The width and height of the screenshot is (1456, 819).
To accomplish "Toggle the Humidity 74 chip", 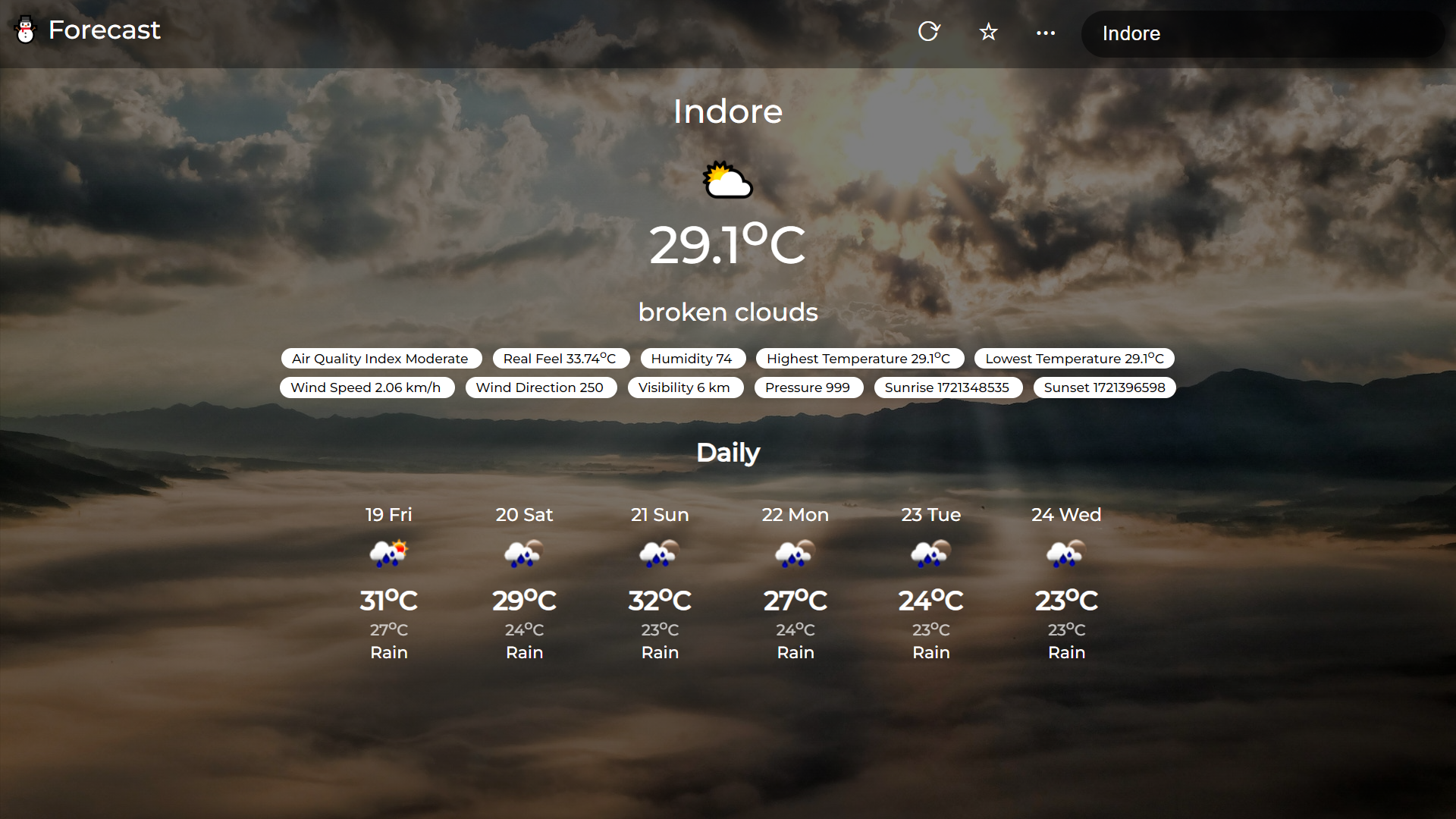I will coord(692,358).
